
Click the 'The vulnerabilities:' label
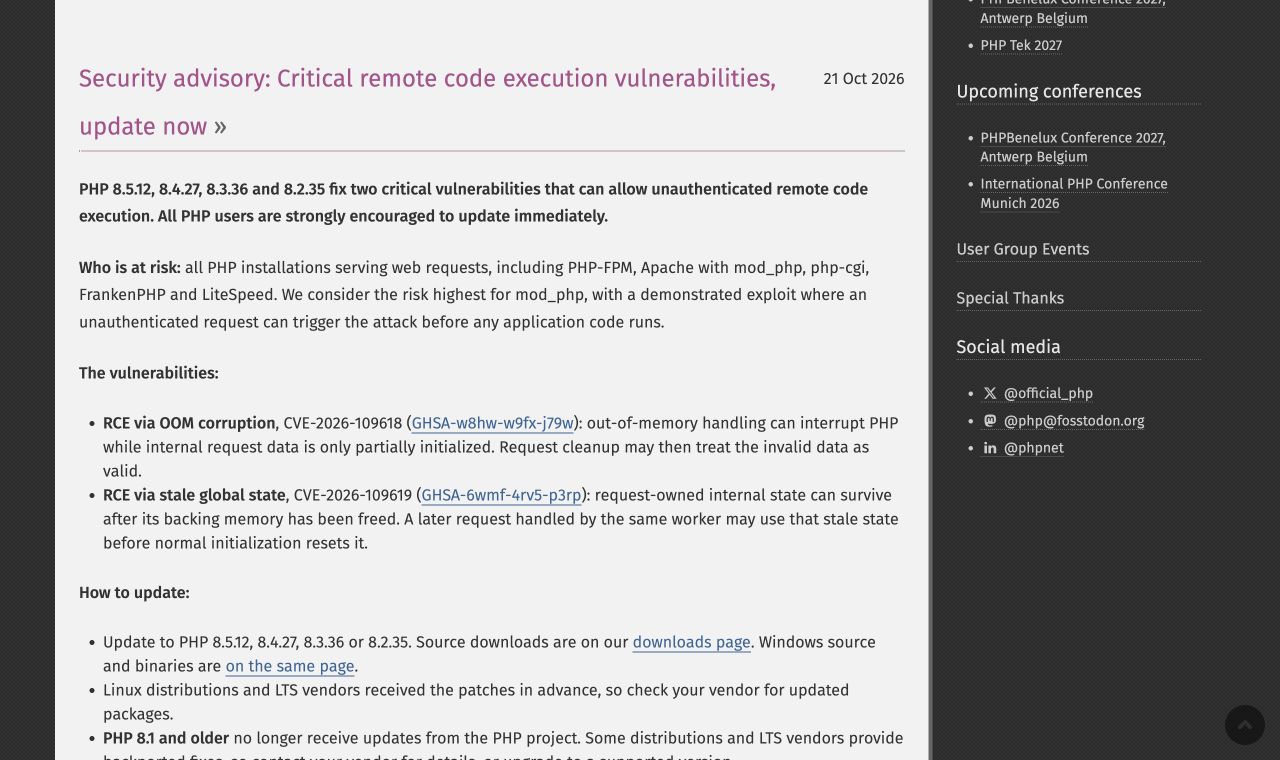coord(148,373)
